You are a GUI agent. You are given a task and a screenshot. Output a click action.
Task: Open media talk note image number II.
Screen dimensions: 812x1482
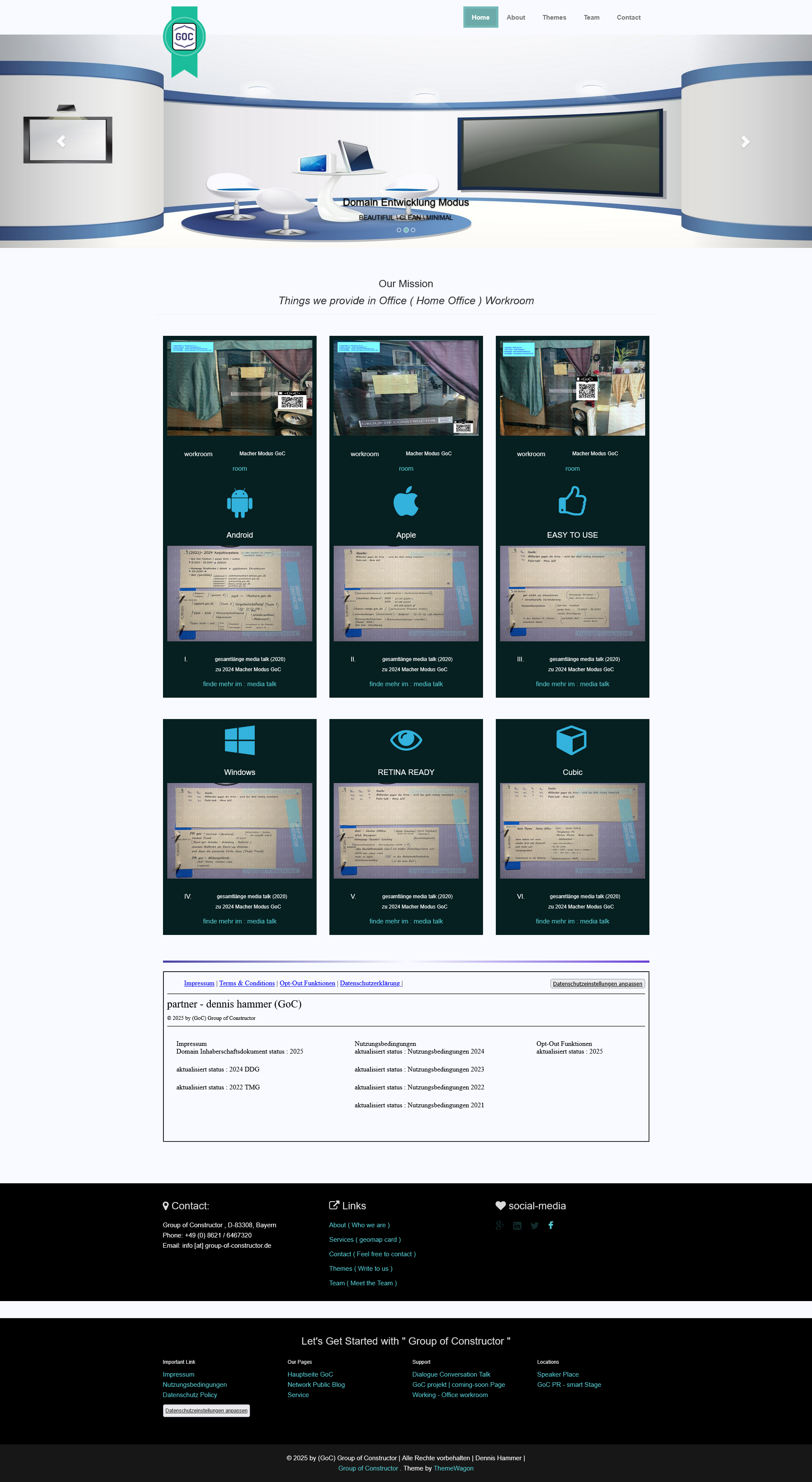click(406, 593)
